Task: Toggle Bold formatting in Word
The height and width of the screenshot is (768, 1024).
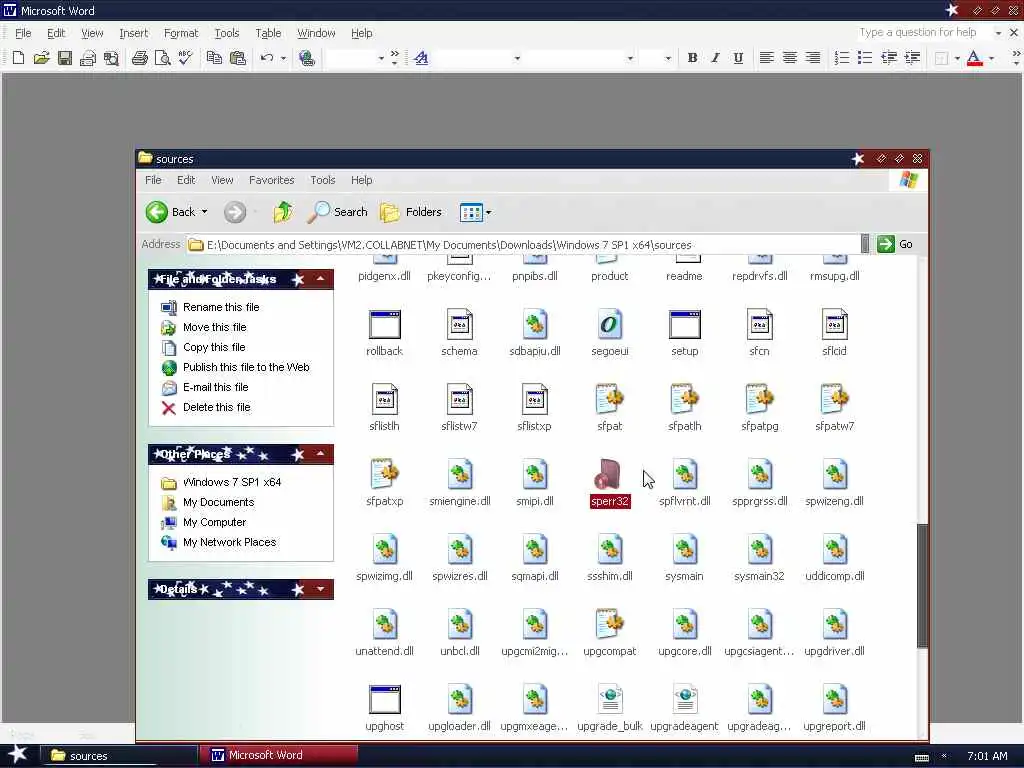Action: pyautogui.click(x=692, y=58)
